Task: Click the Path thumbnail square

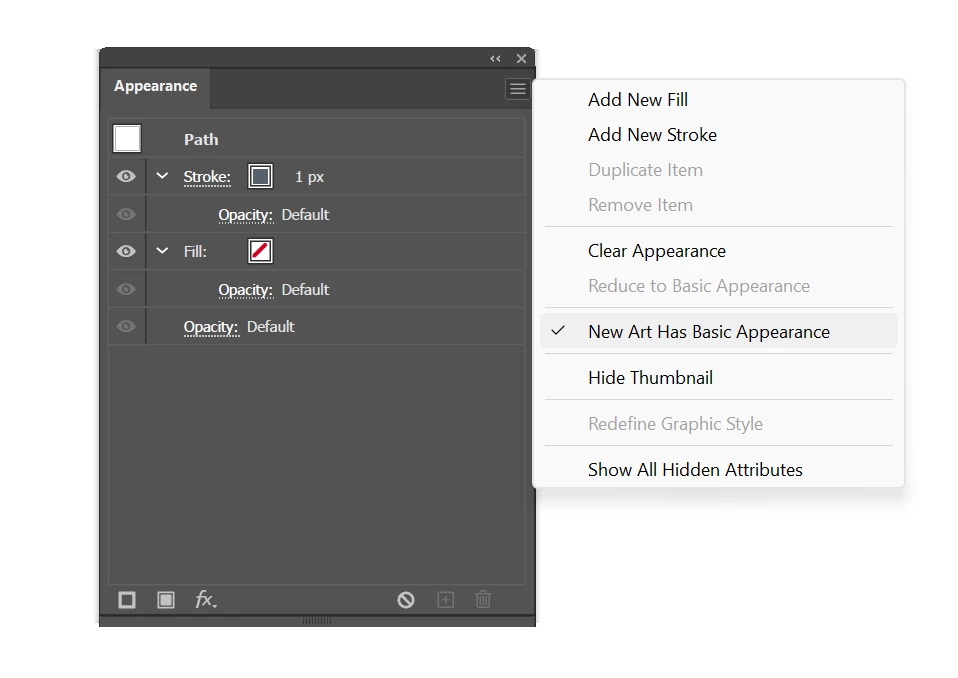Action: (127, 139)
